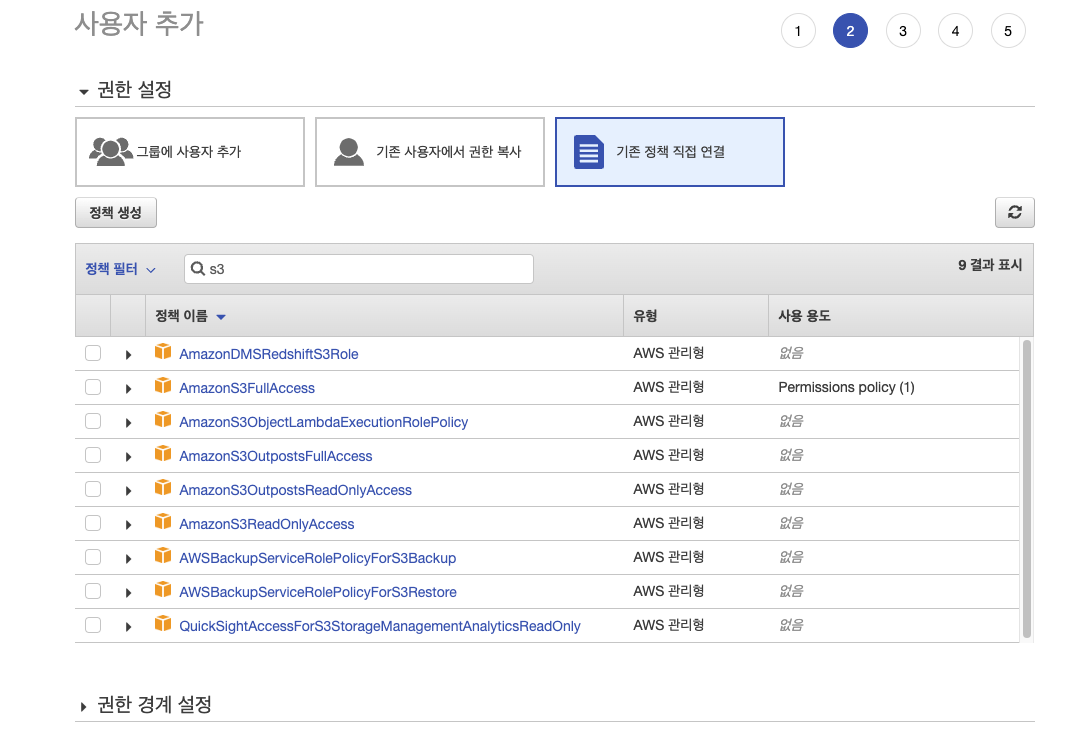Open AmazonS3OutpostsFullAccess policy link
The height and width of the screenshot is (740, 1086).
click(x=276, y=456)
